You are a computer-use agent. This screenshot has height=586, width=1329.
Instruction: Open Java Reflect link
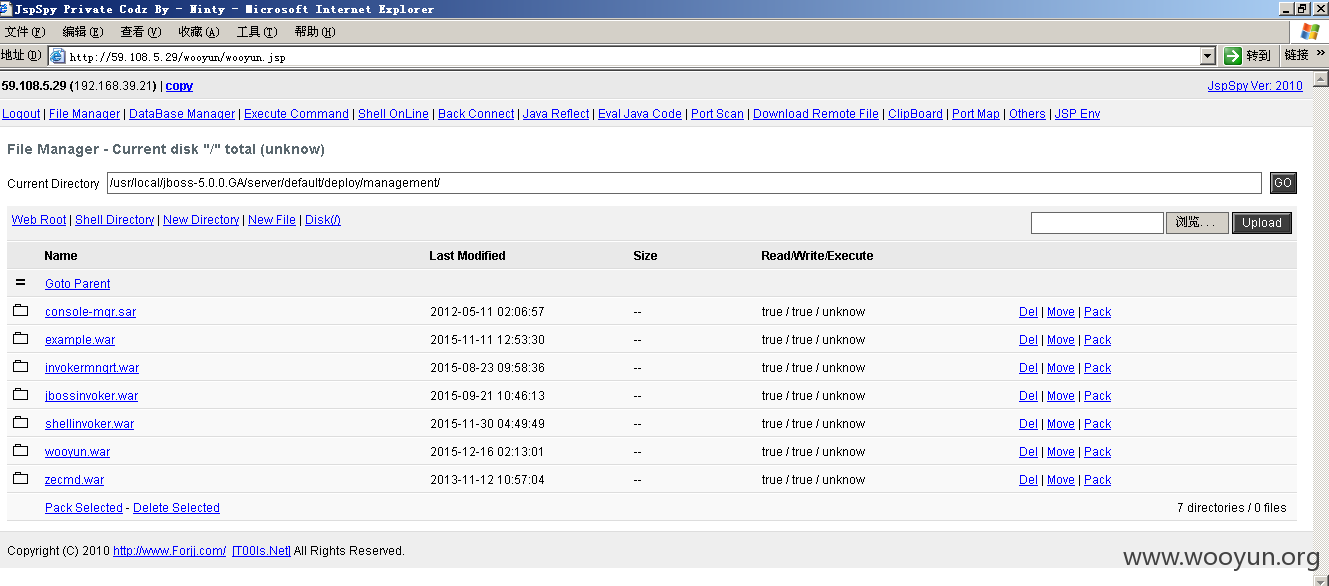point(556,114)
